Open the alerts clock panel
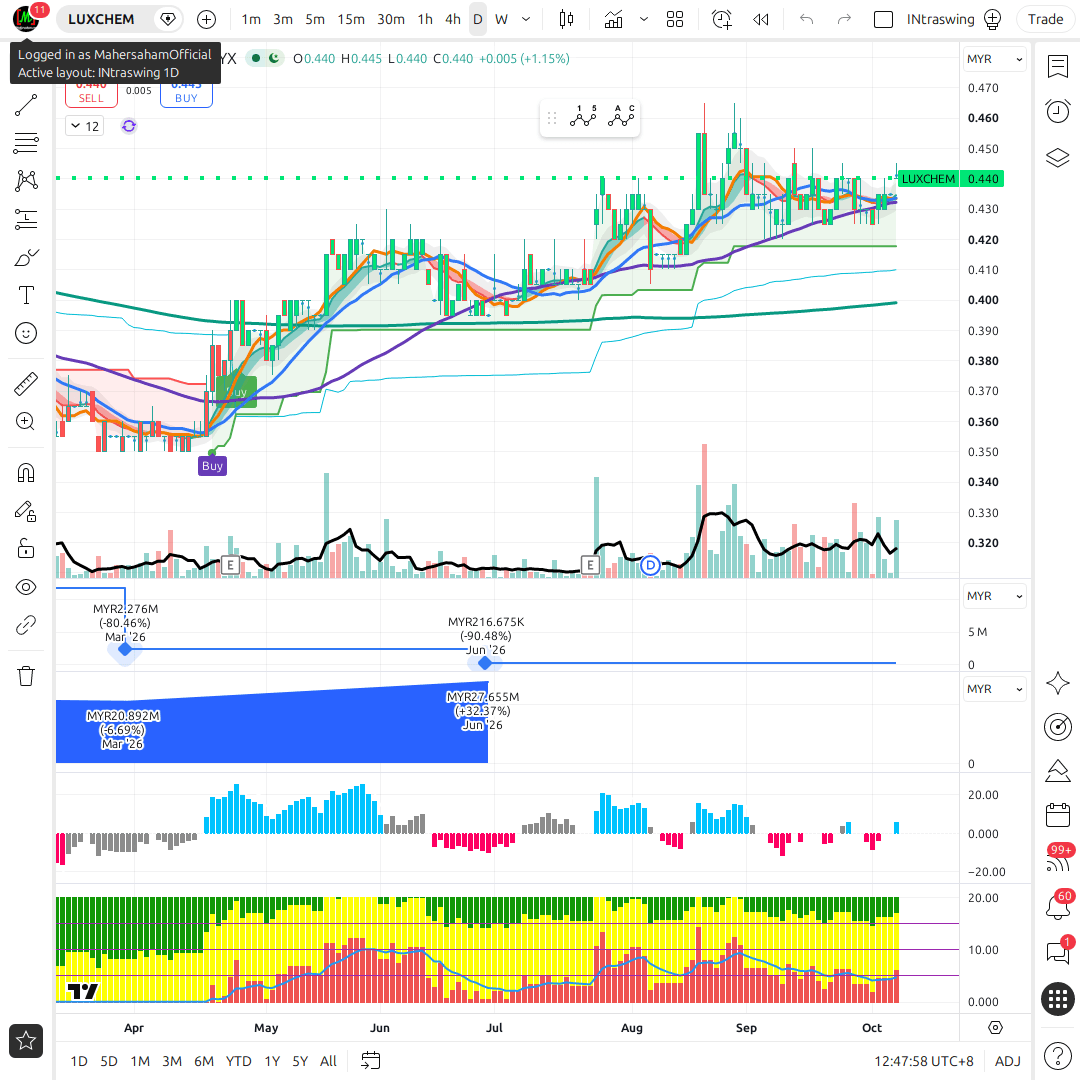1080x1080 pixels. coord(1057,111)
